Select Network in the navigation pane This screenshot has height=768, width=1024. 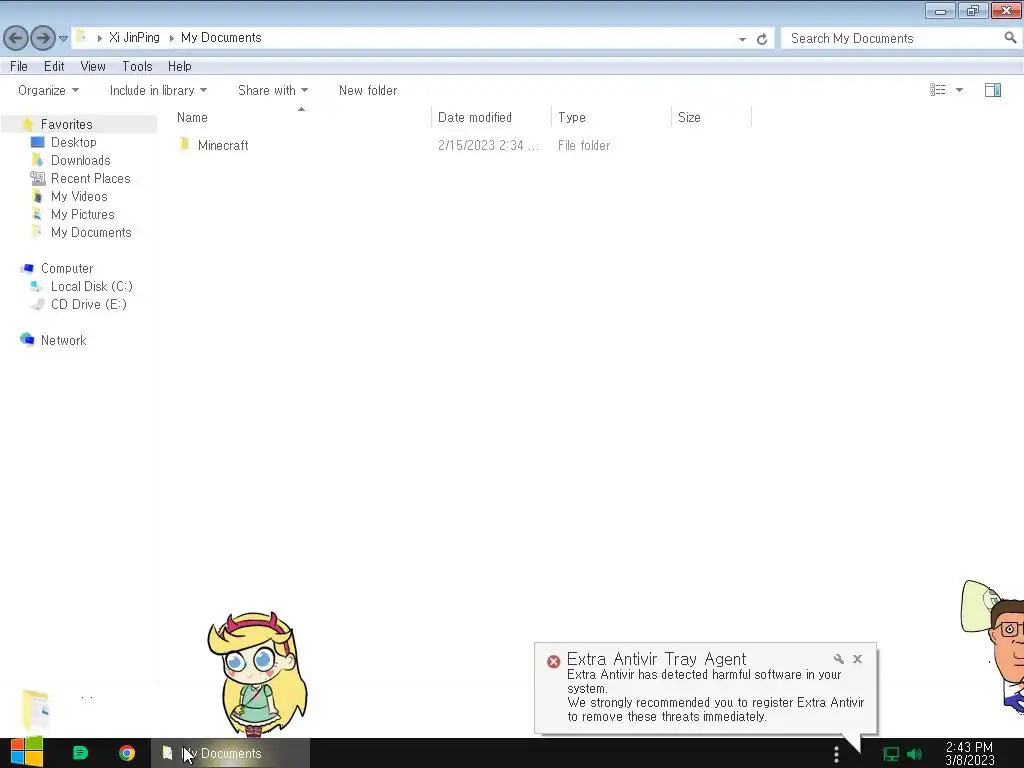point(63,340)
